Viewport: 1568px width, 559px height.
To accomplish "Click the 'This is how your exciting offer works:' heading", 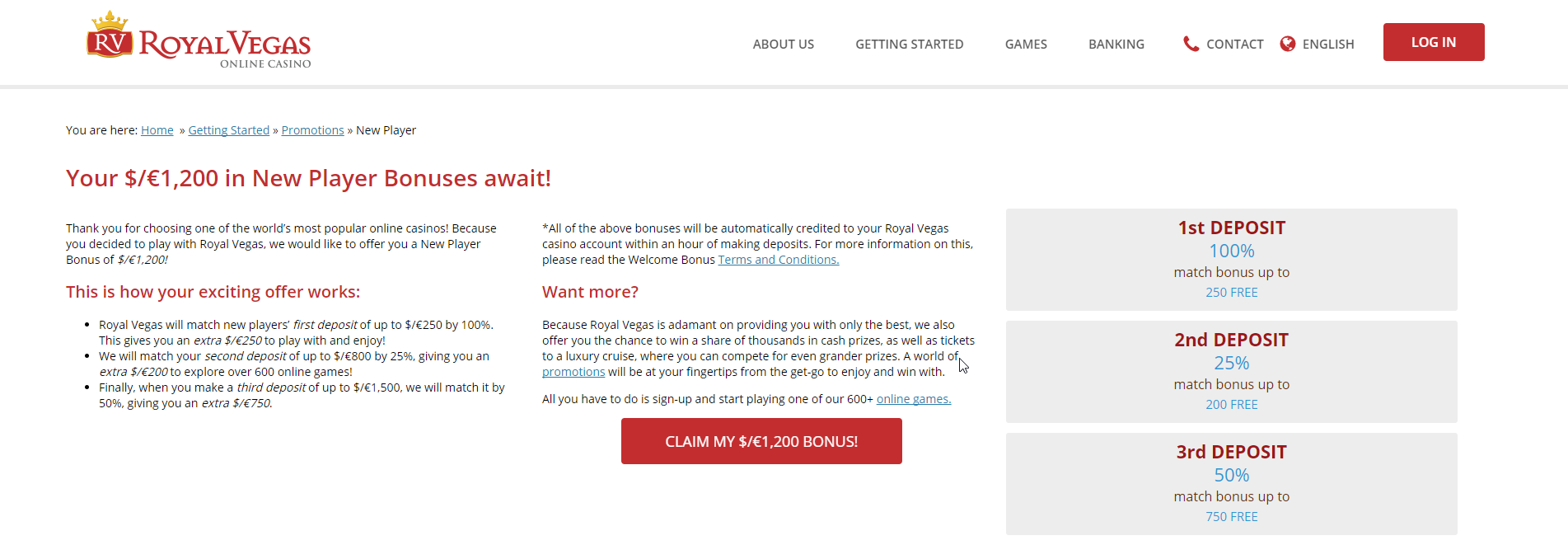I will pyautogui.click(x=213, y=292).
